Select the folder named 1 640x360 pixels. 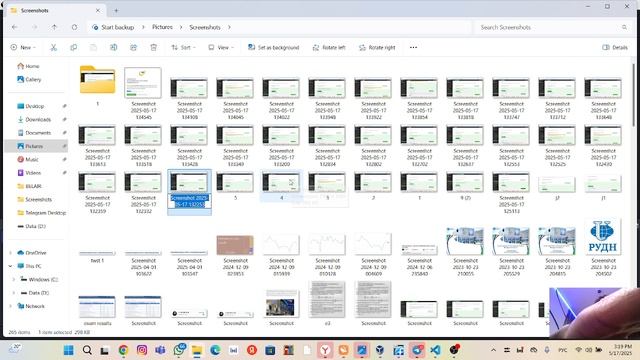pyautogui.click(x=97, y=86)
